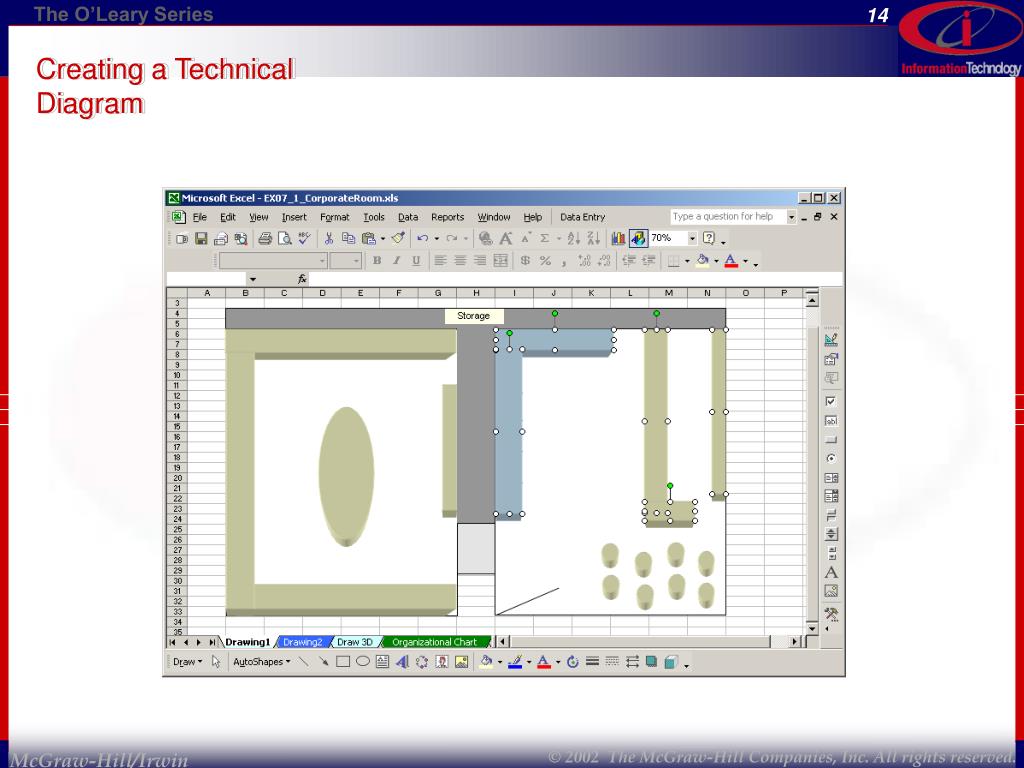Toggle Bold formatting
Screen dimensions: 1024x768
click(377, 261)
